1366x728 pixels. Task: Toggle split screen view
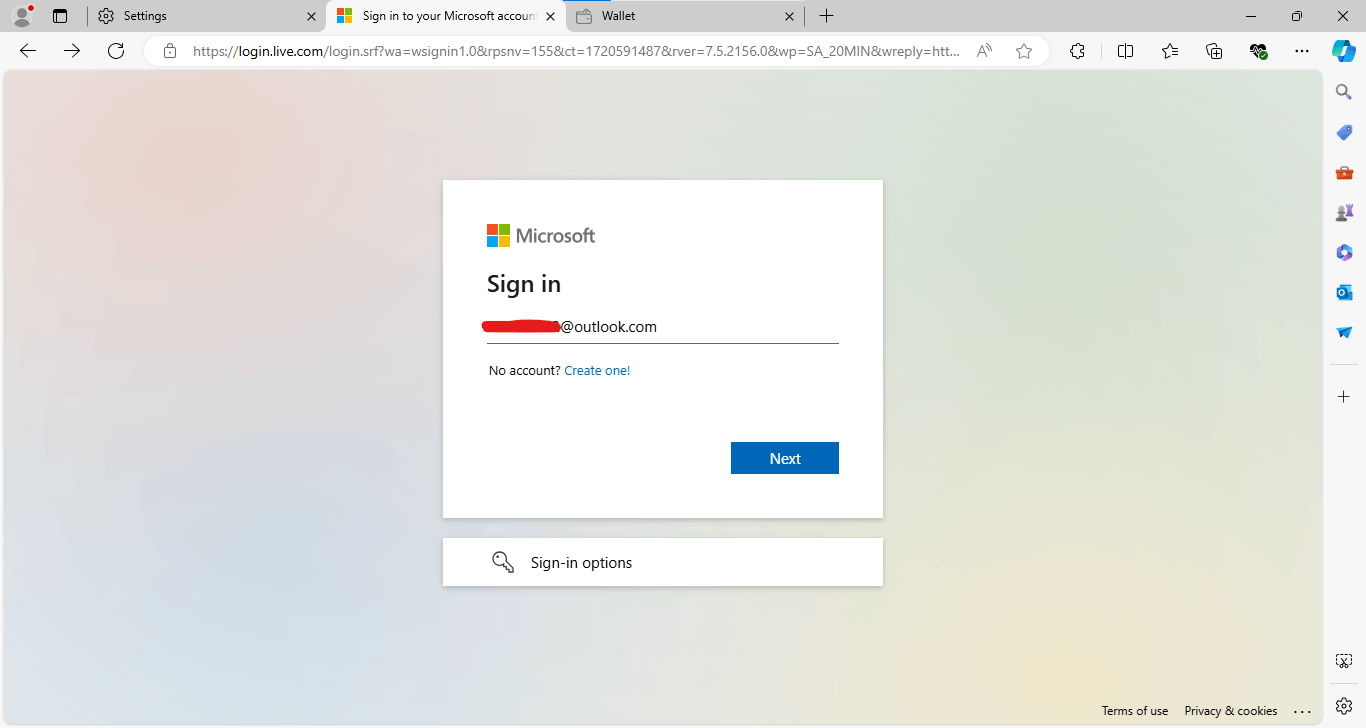pos(1125,51)
